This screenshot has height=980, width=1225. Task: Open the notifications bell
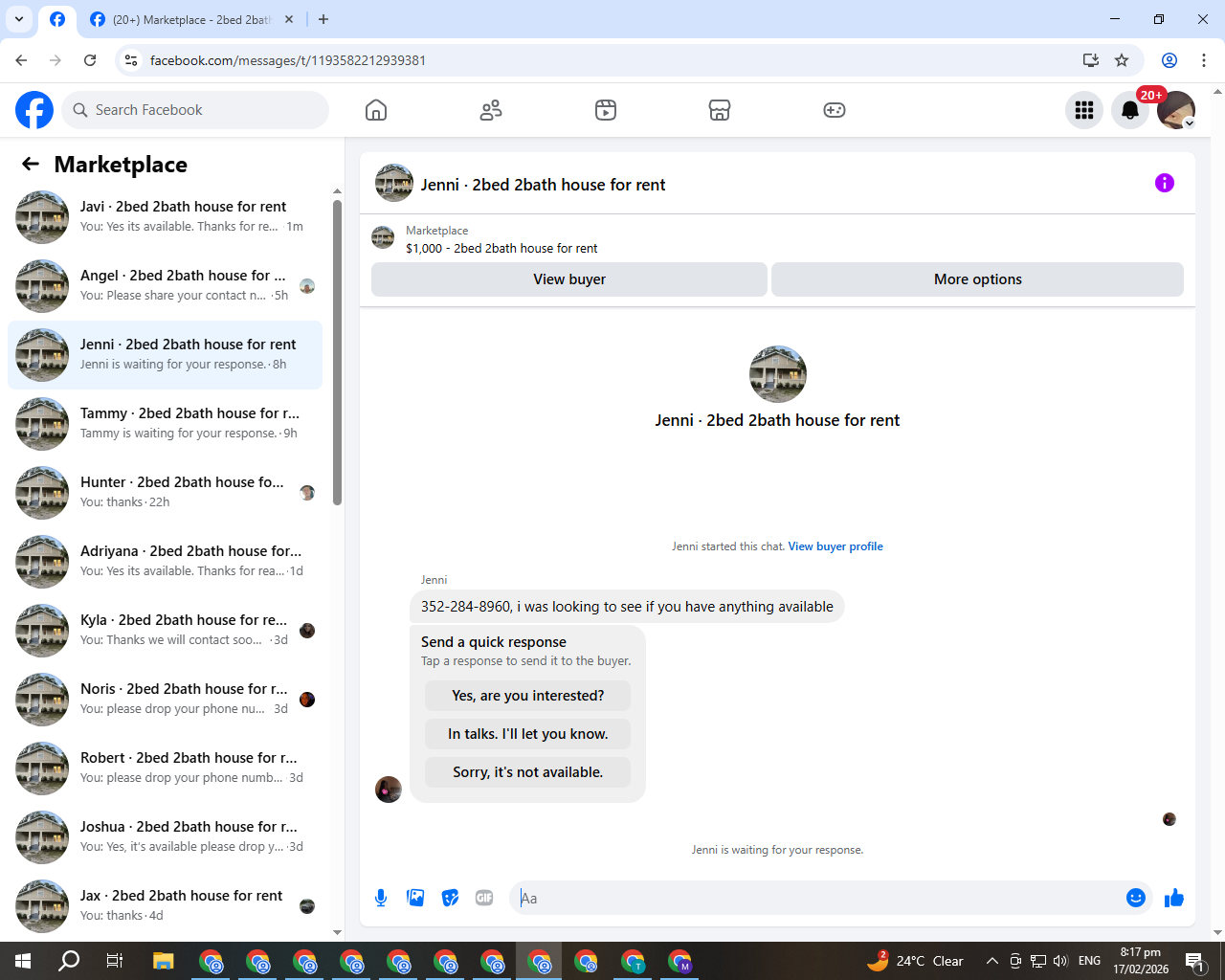[x=1130, y=110]
